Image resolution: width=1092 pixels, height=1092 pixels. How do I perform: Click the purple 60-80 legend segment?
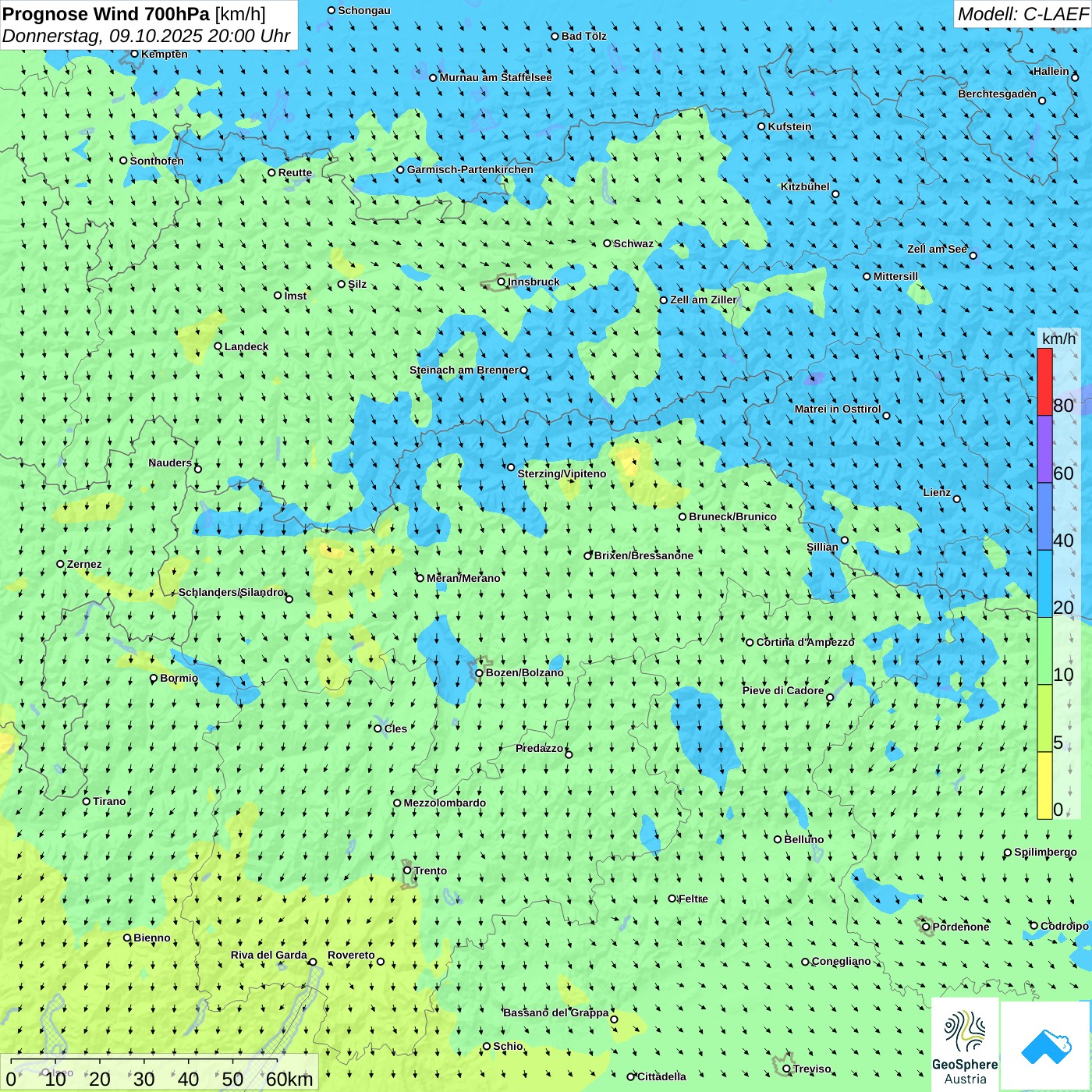click(x=1044, y=449)
